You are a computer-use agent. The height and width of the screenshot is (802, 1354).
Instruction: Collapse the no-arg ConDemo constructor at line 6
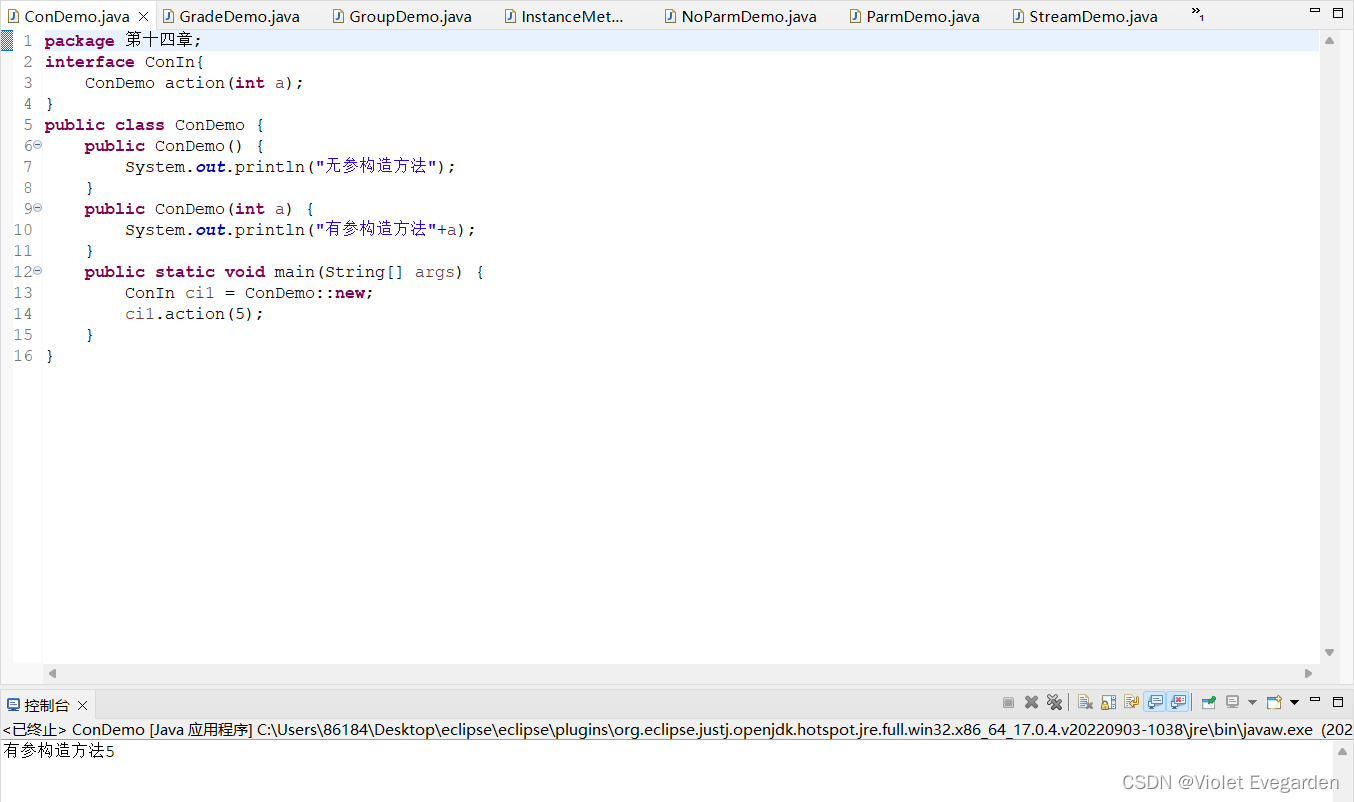tap(37, 144)
